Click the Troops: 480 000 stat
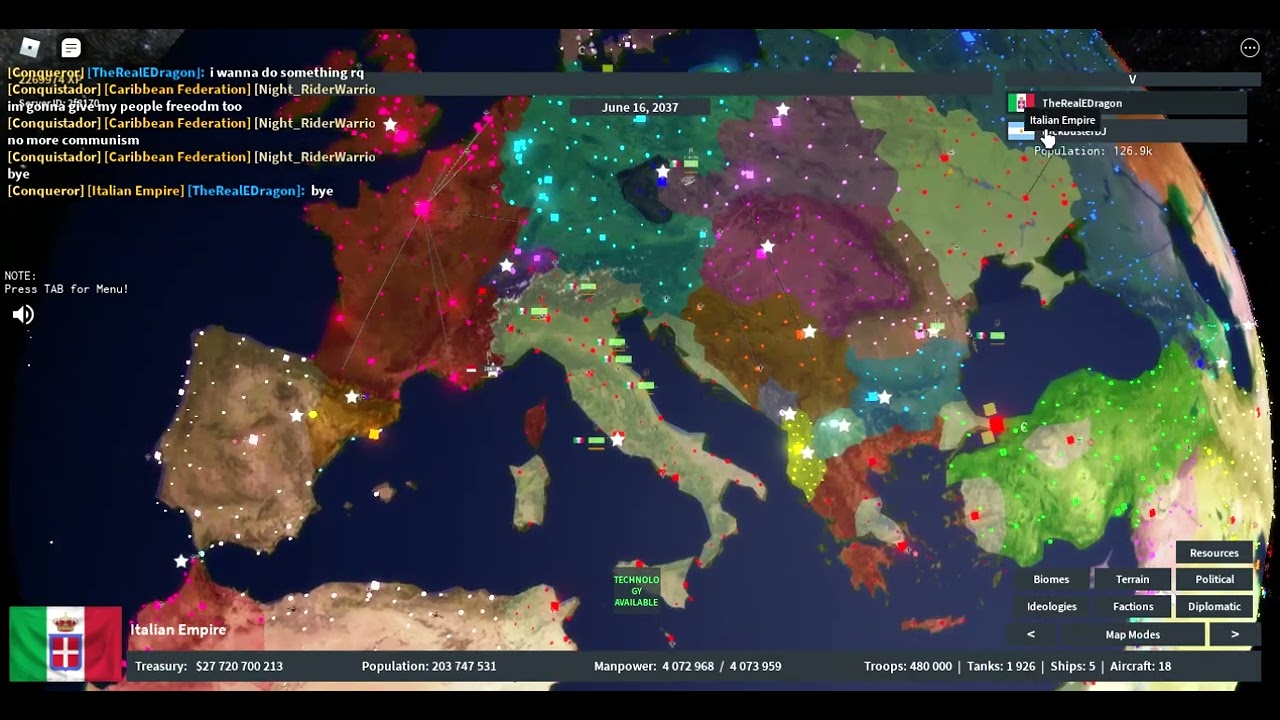This screenshot has width=1280, height=720. [x=908, y=666]
